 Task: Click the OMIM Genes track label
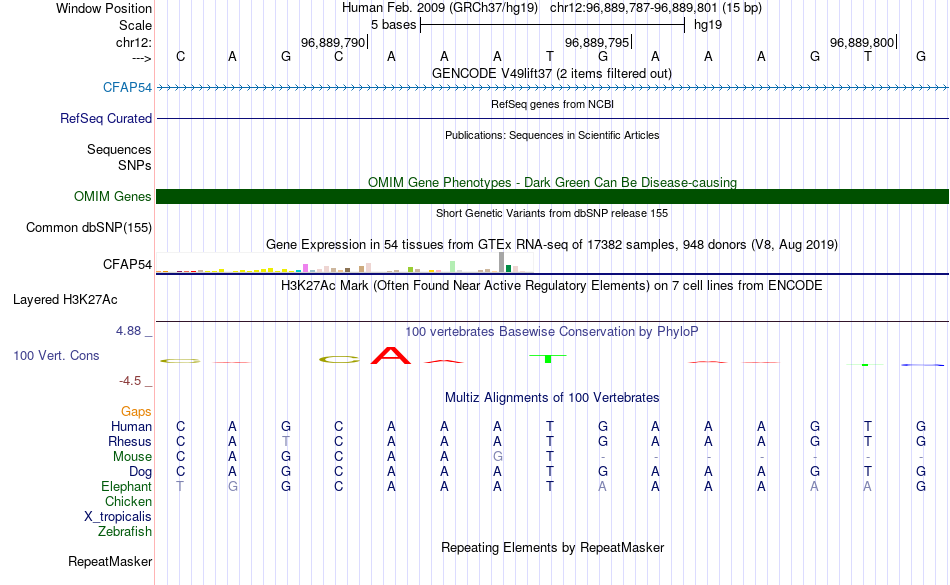pyautogui.click(x=113, y=196)
